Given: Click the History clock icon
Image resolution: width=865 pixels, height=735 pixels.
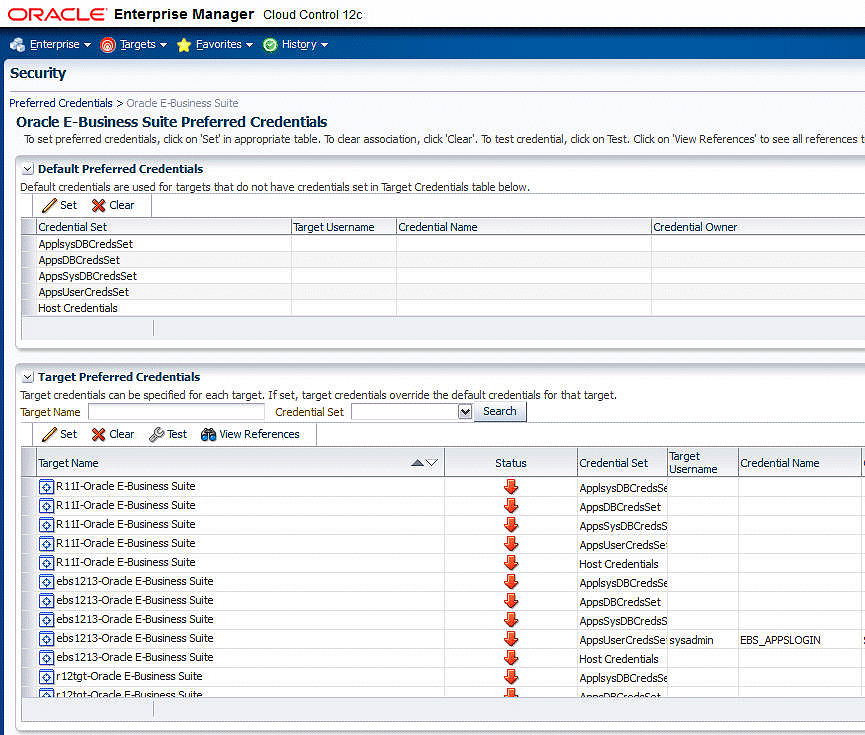Looking at the screenshot, I should click(270, 45).
